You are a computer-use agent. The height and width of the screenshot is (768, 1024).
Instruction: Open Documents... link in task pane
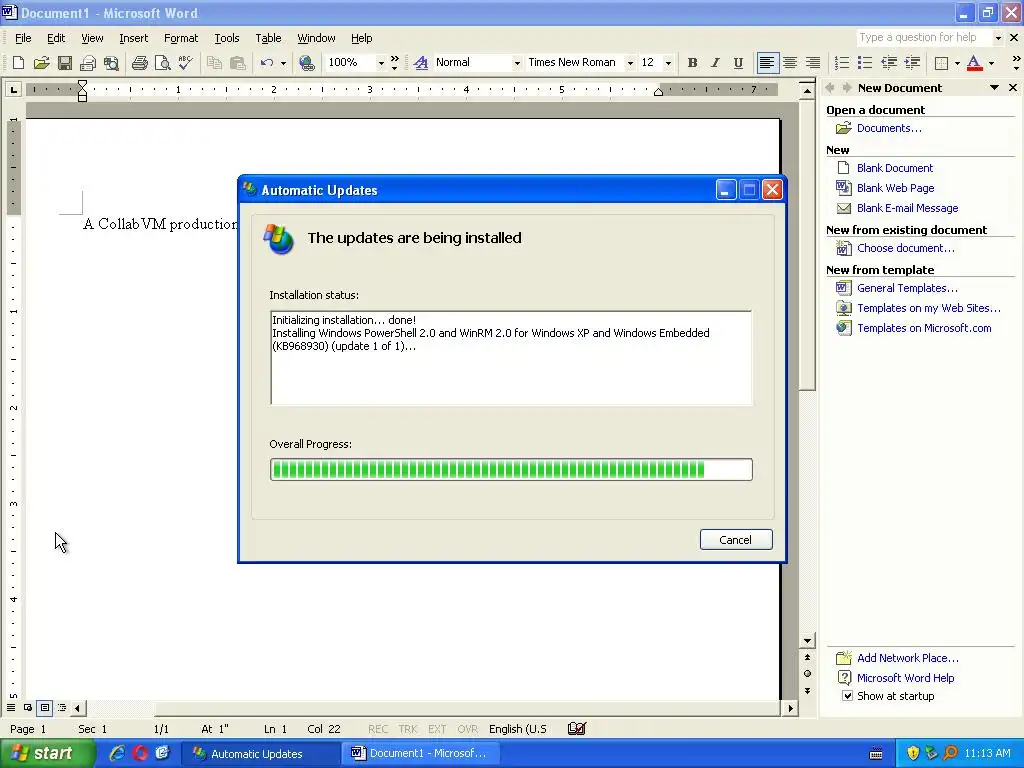[889, 128]
